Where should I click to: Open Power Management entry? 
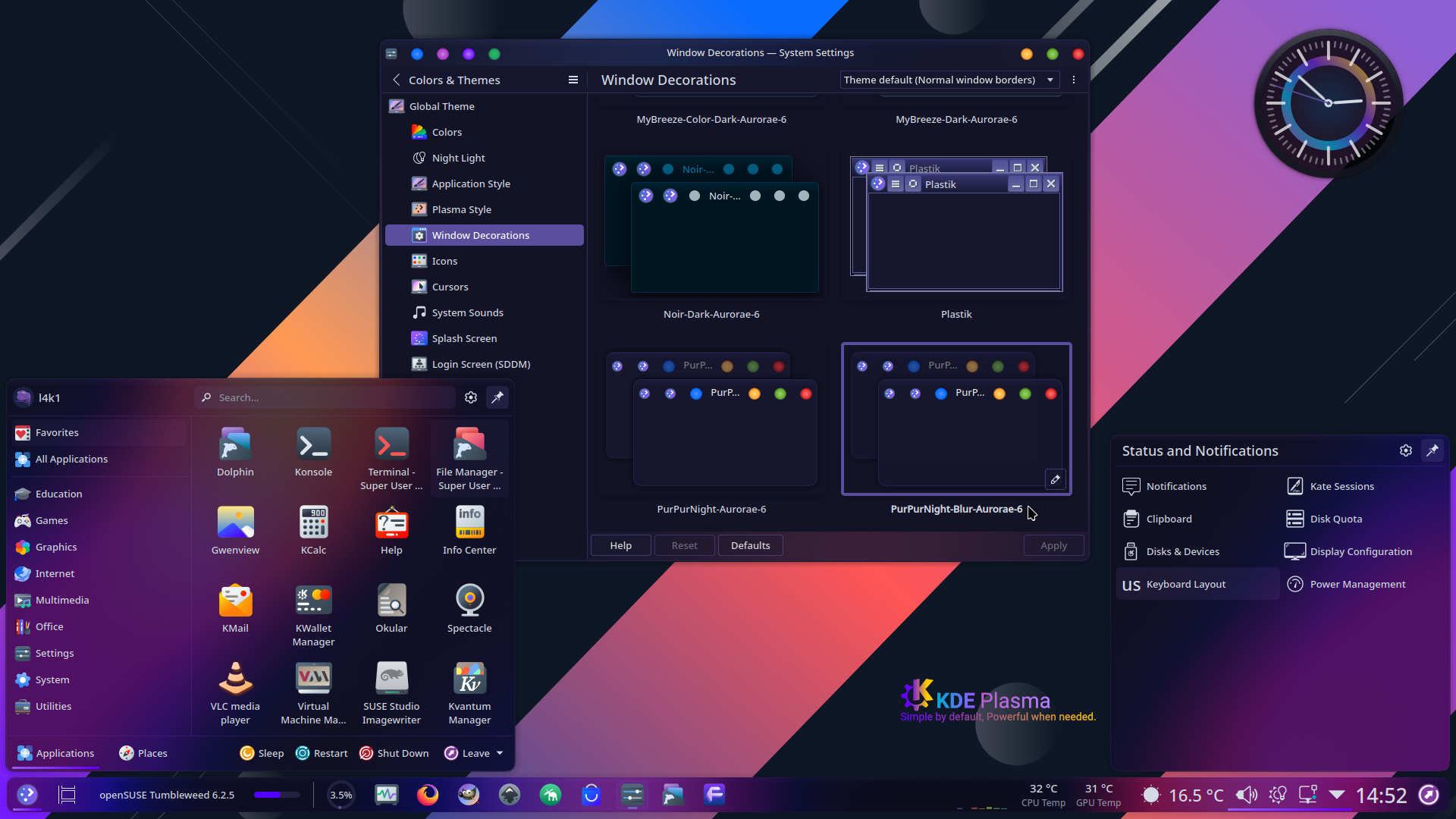pos(1361,584)
